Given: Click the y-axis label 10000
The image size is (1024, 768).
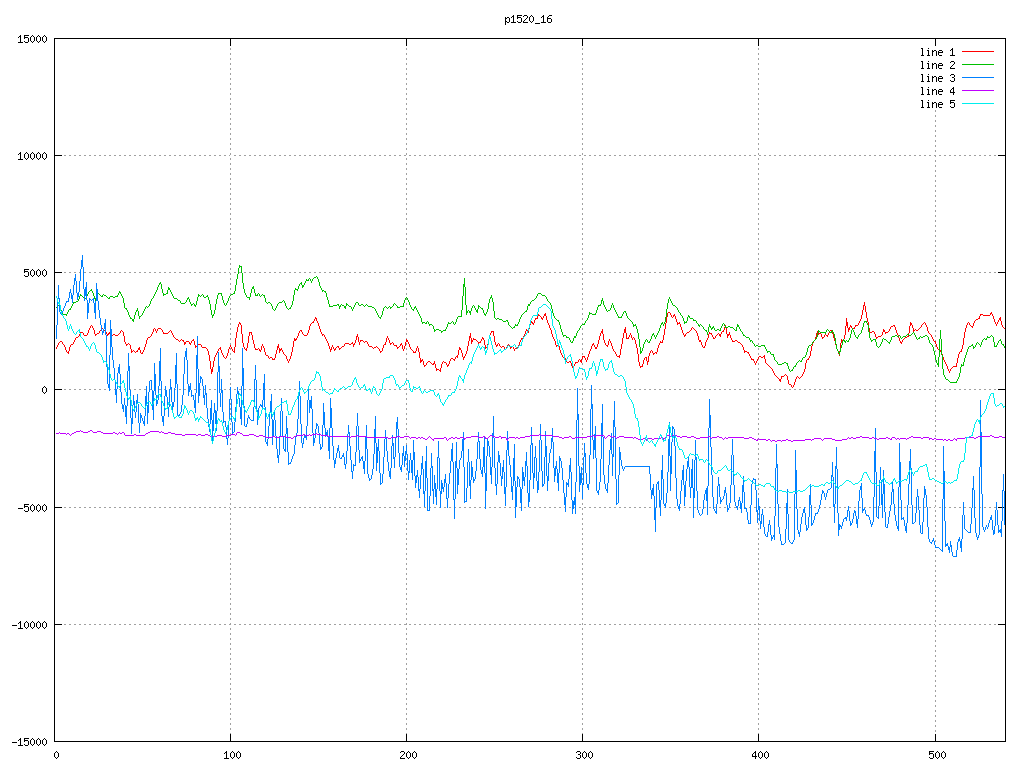Looking at the screenshot, I should tap(32, 156).
